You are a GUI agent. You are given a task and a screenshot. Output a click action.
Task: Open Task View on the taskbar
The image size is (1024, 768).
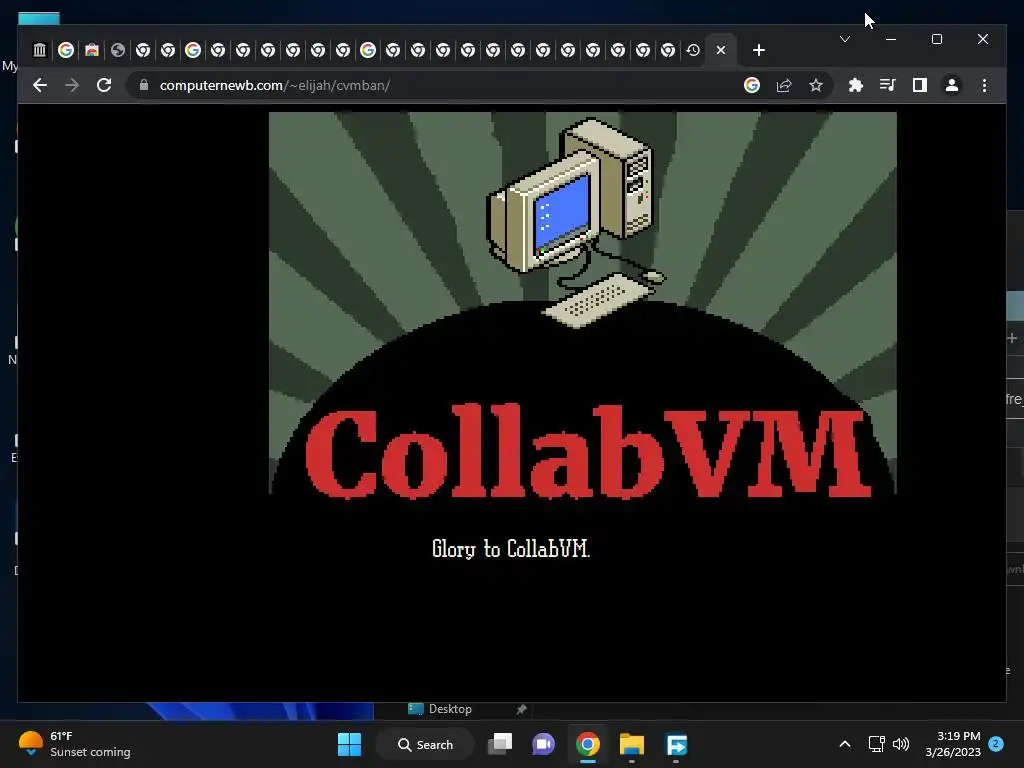[500, 744]
